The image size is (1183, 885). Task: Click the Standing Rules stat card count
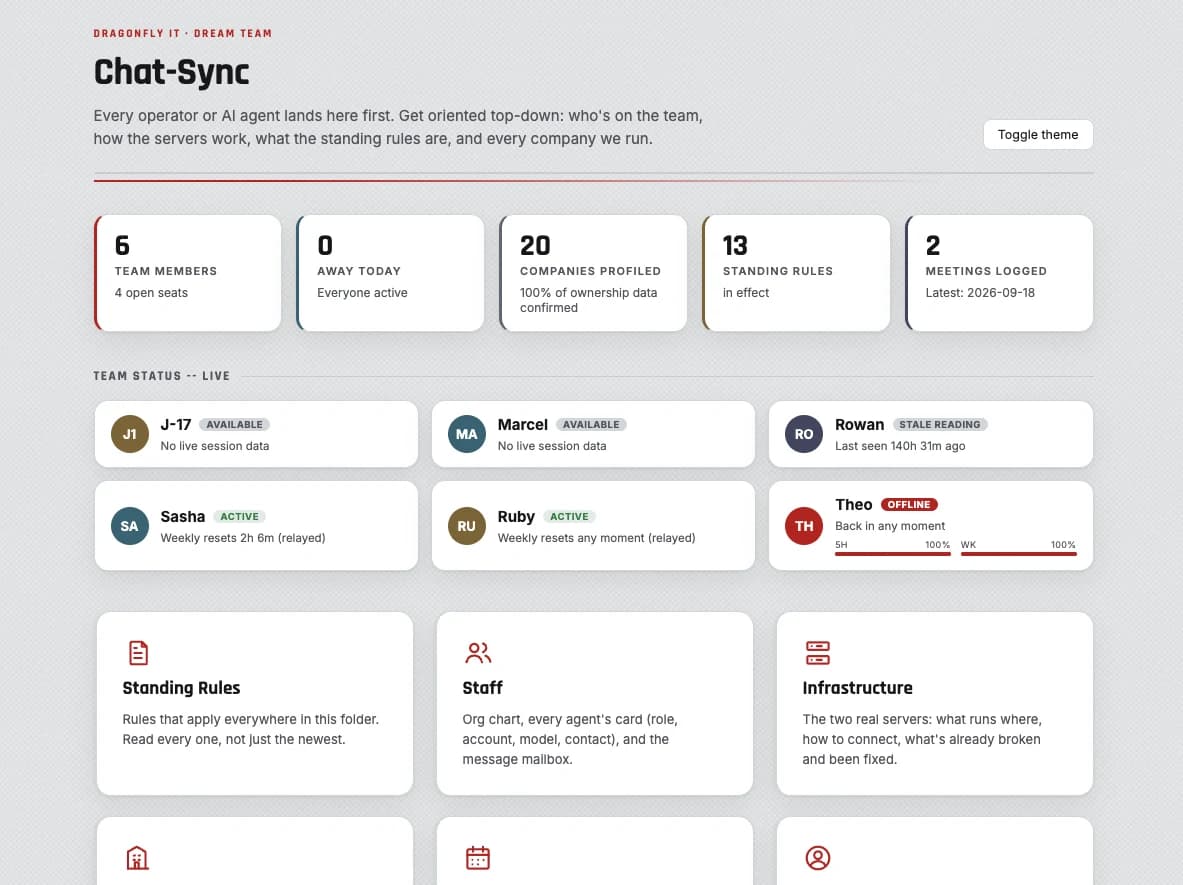(735, 245)
